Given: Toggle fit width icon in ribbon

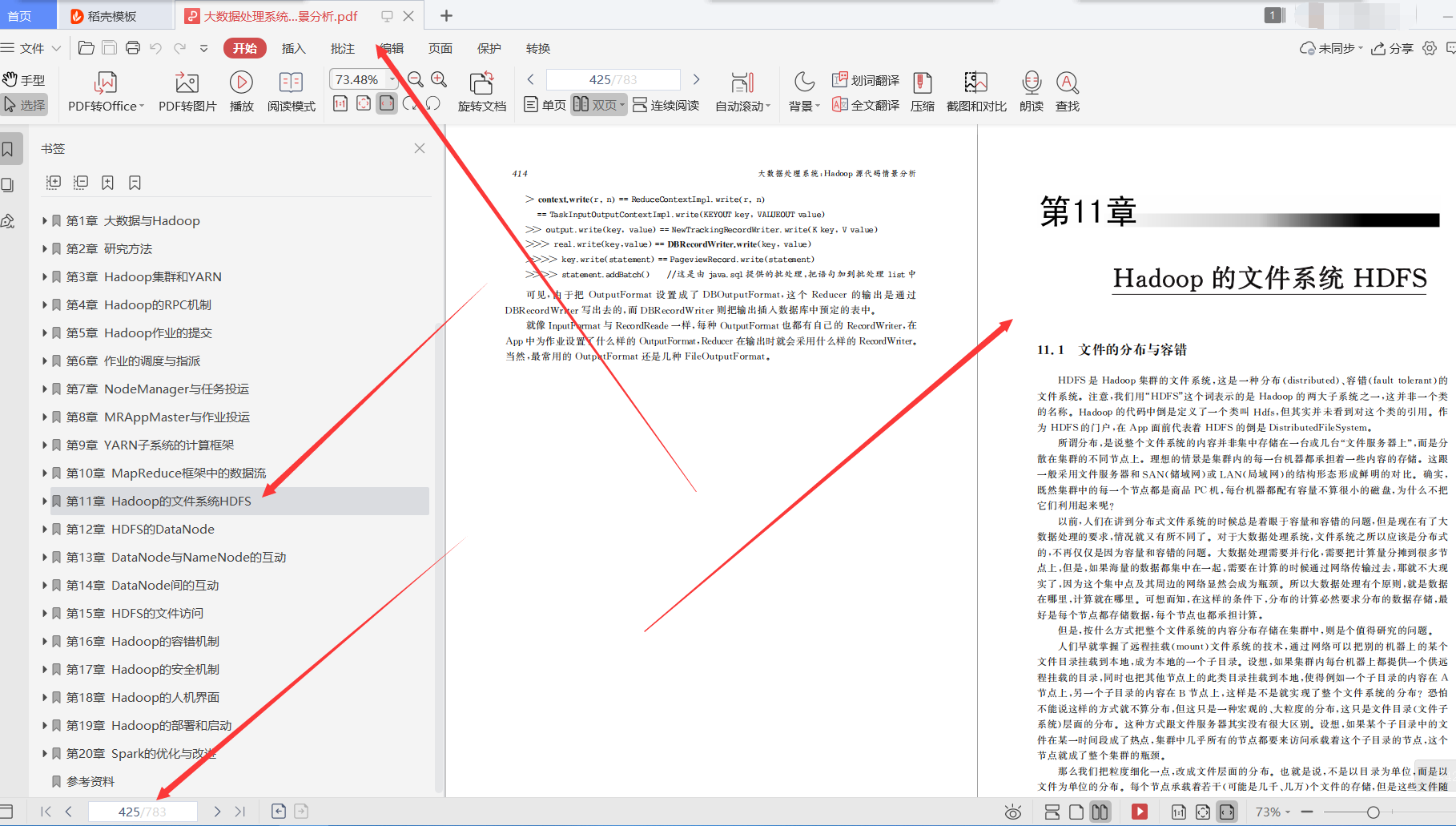Looking at the screenshot, I should click(387, 103).
